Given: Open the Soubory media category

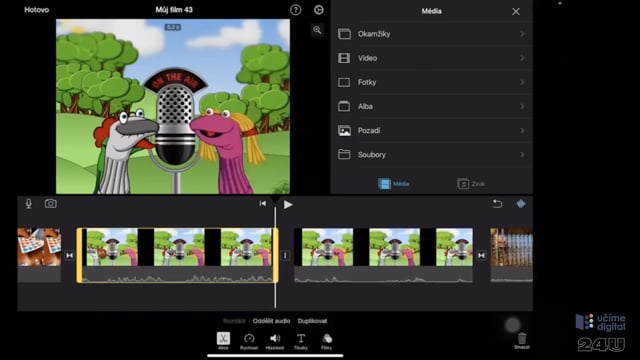Looking at the screenshot, I should pos(431,155).
